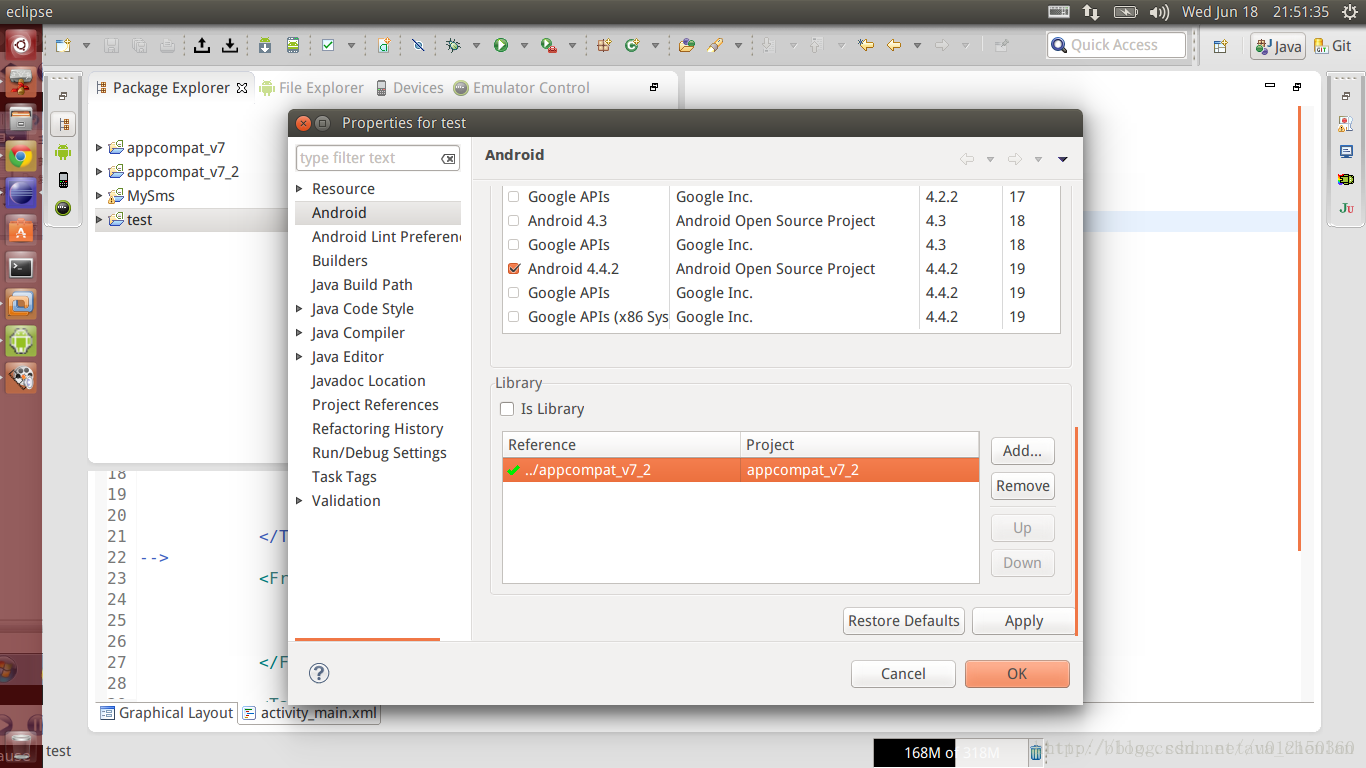This screenshot has width=1366, height=768.
Task: Open Terminal from the Ubuntu launcher
Action: tap(21, 267)
